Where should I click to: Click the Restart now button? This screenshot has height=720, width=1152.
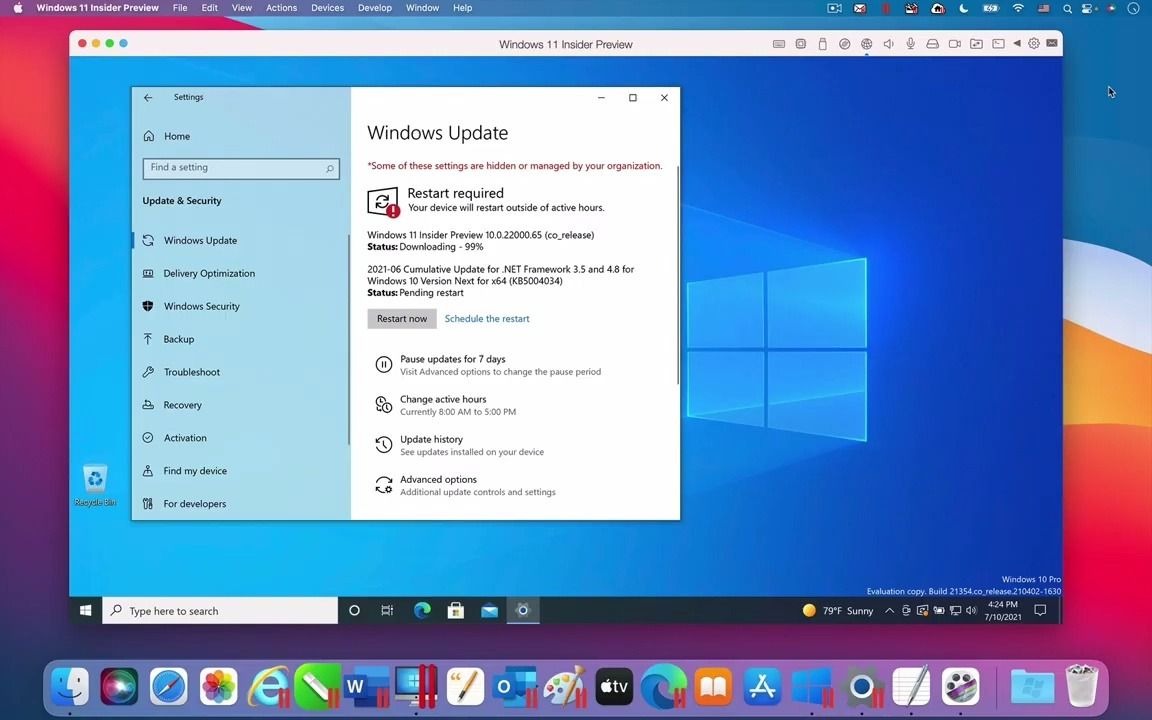pyautogui.click(x=402, y=318)
